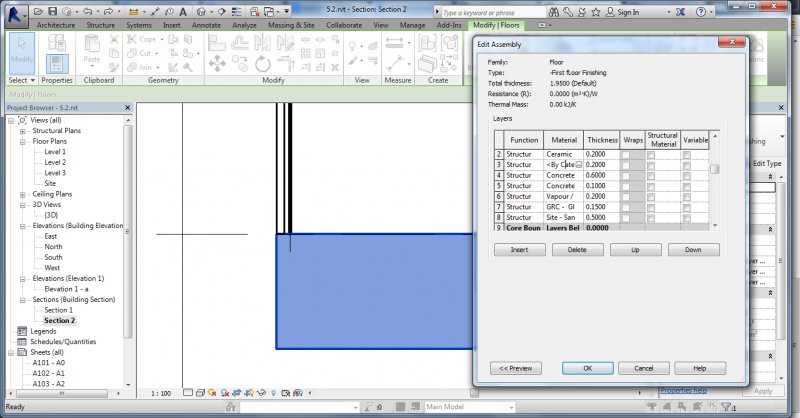Collapse Sections (Building Section) node

click(22, 300)
